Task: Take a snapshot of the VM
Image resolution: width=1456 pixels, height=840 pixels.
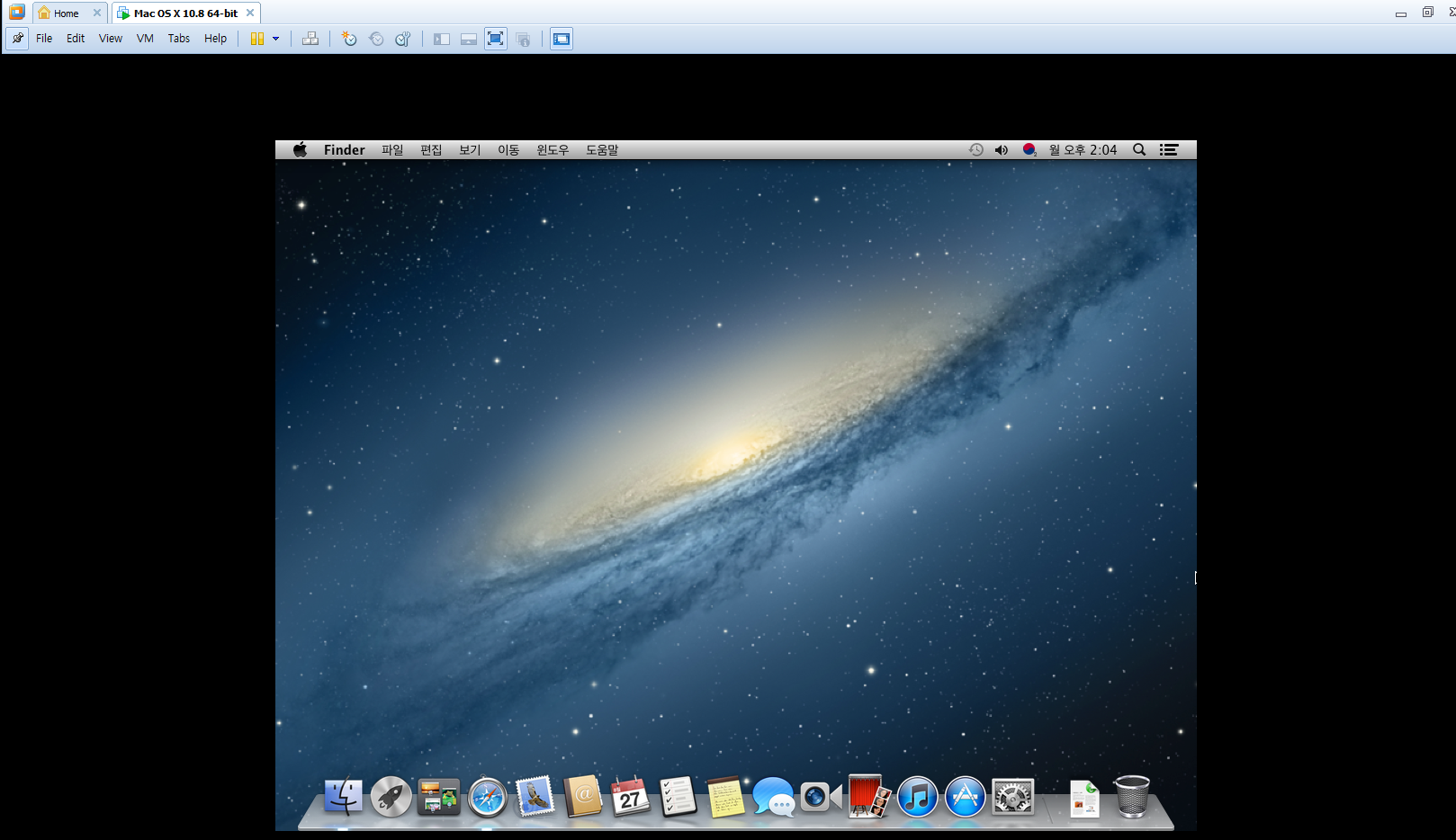Action: 349,39
